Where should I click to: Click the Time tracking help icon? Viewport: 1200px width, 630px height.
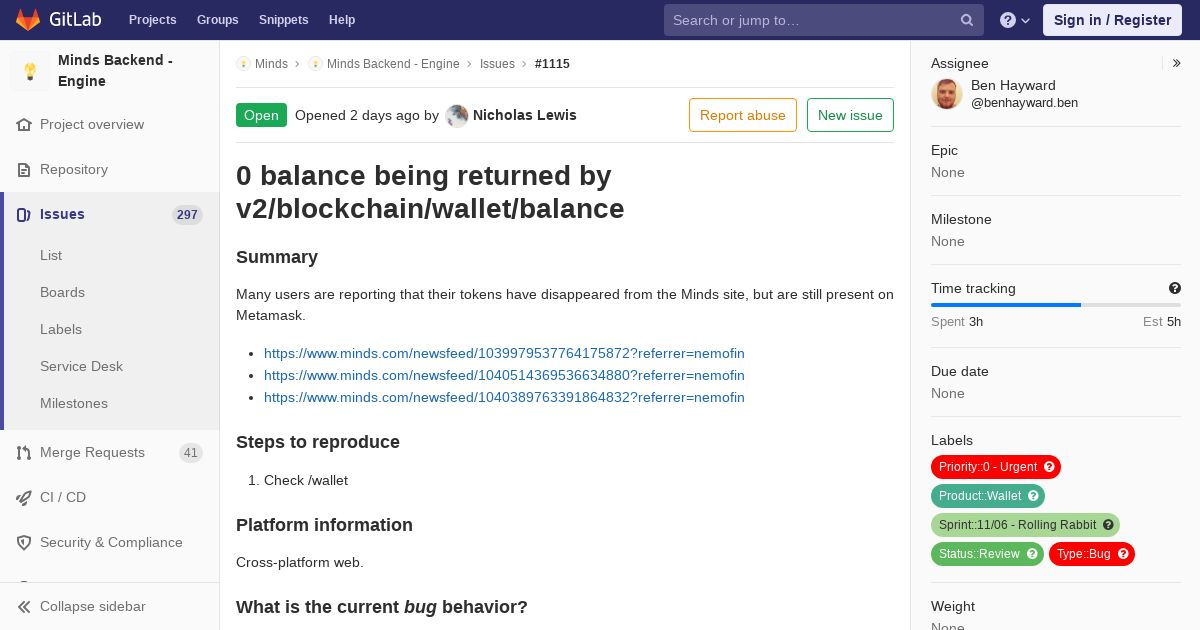pos(1174,288)
